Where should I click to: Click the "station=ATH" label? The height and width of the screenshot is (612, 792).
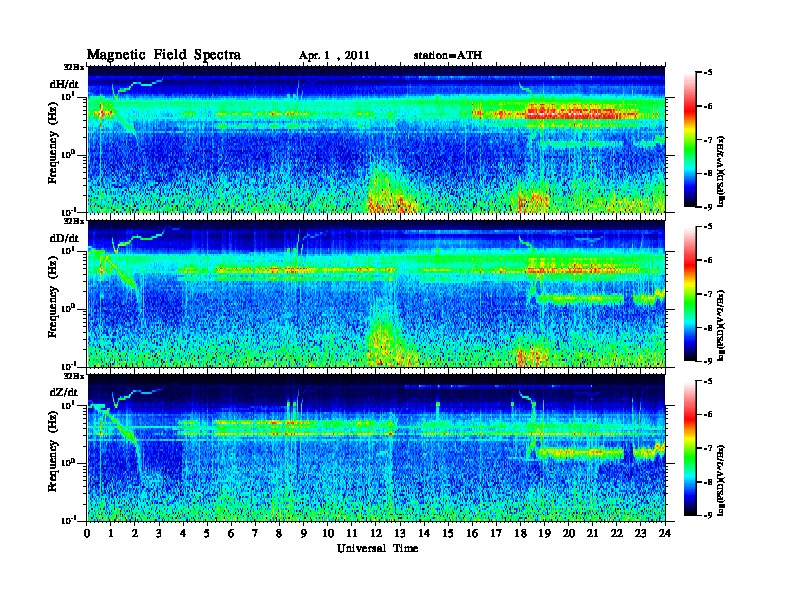(x=448, y=56)
